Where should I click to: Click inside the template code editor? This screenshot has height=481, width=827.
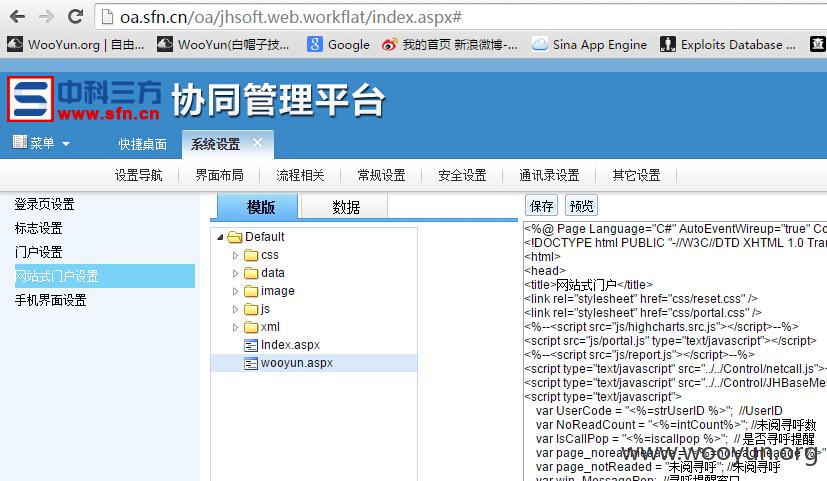675,351
